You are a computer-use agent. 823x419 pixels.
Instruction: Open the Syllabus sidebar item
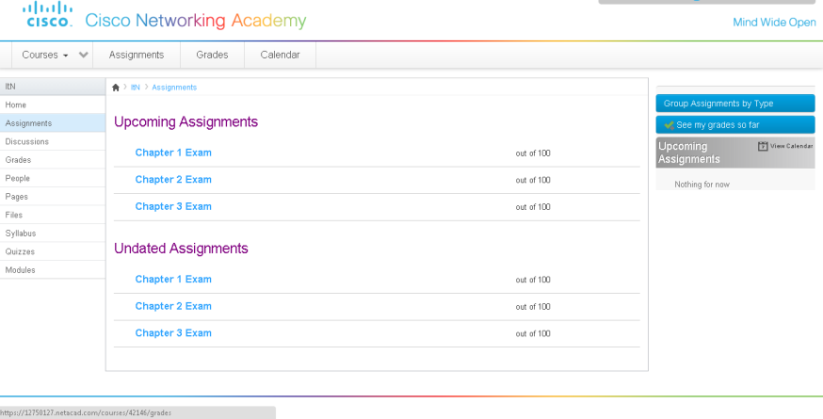[x=21, y=233]
